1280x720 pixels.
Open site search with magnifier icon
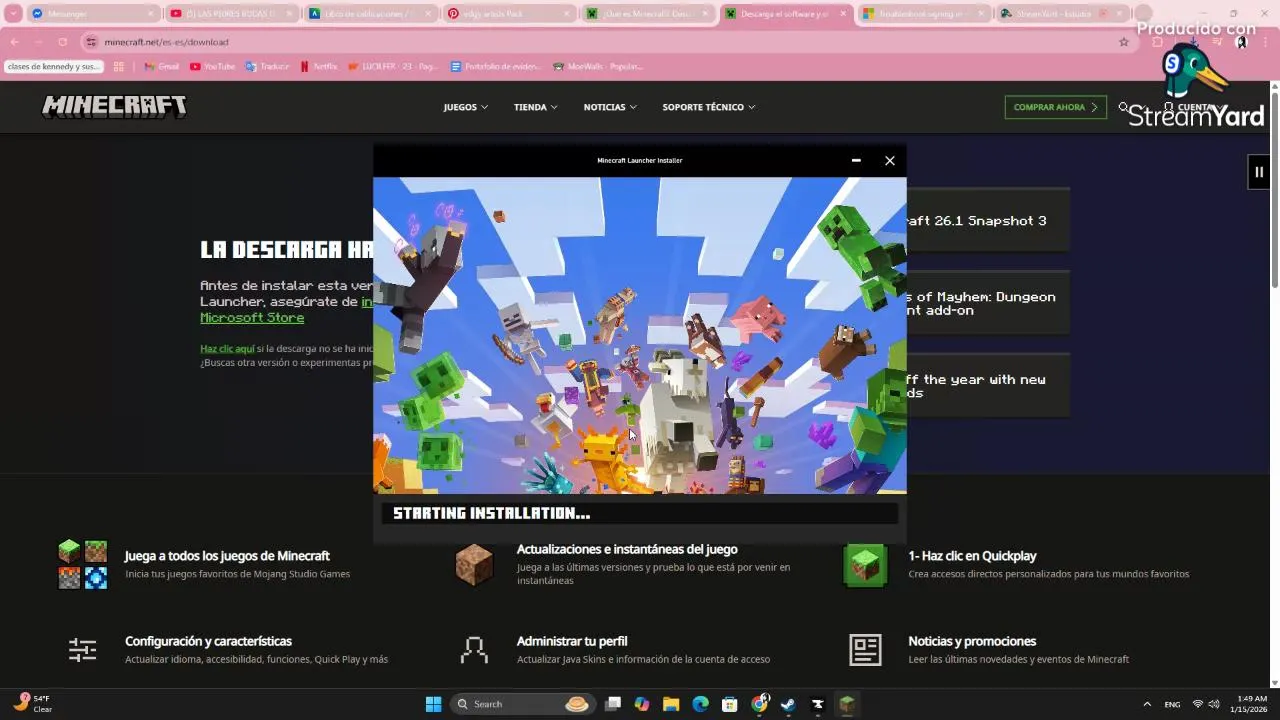1123,106
